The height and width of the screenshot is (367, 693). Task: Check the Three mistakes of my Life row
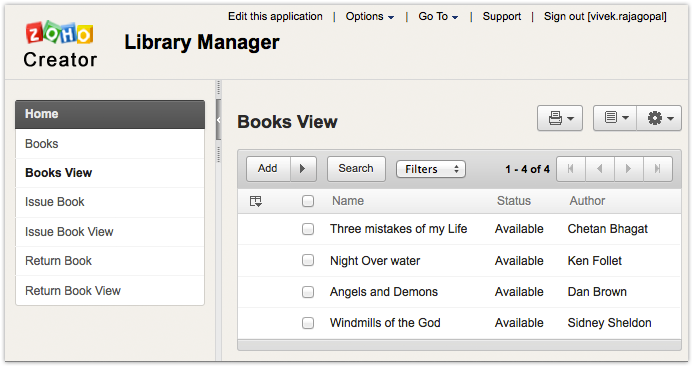308,229
